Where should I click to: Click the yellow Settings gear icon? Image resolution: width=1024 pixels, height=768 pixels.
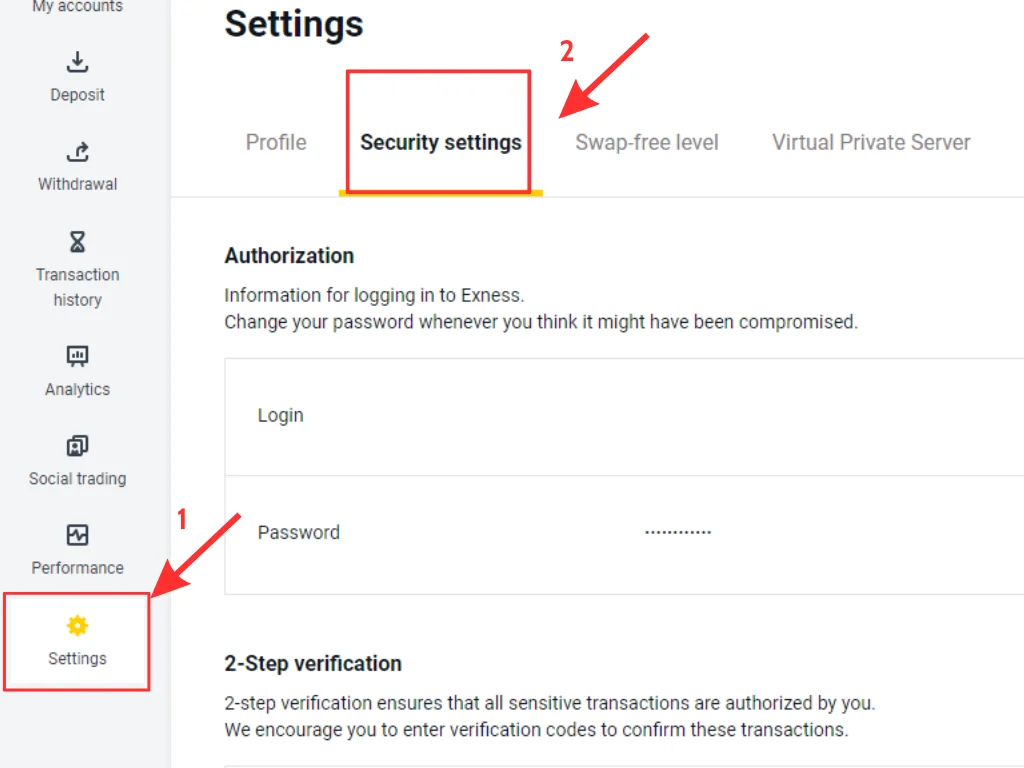point(77,626)
